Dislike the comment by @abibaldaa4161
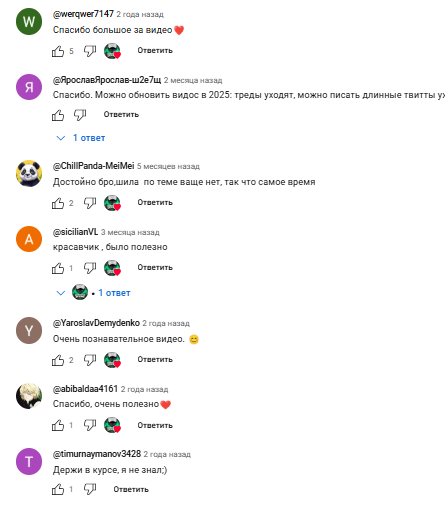 click(x=90, y=425)
